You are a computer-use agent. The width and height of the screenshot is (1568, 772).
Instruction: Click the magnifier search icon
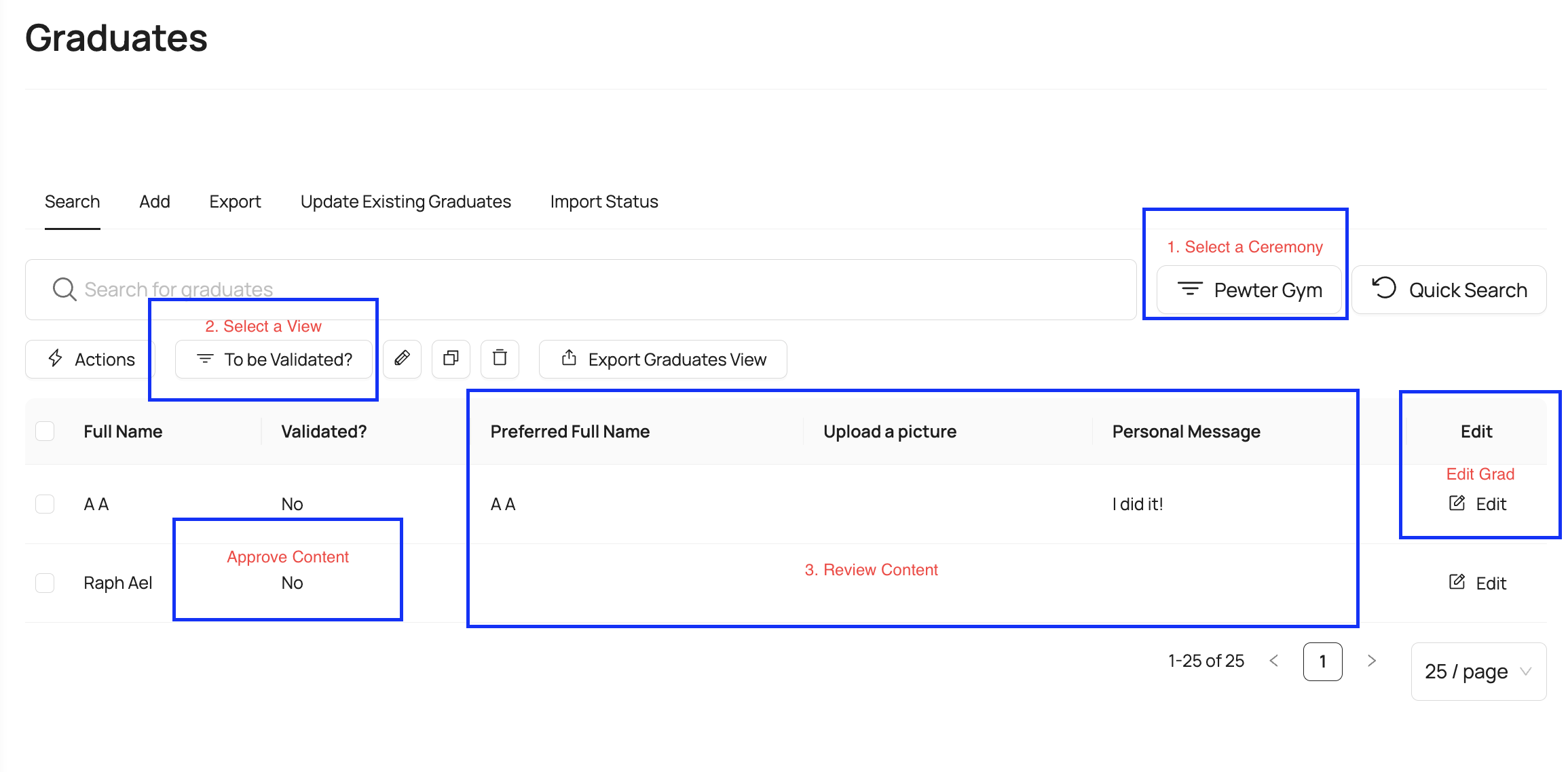64,290
